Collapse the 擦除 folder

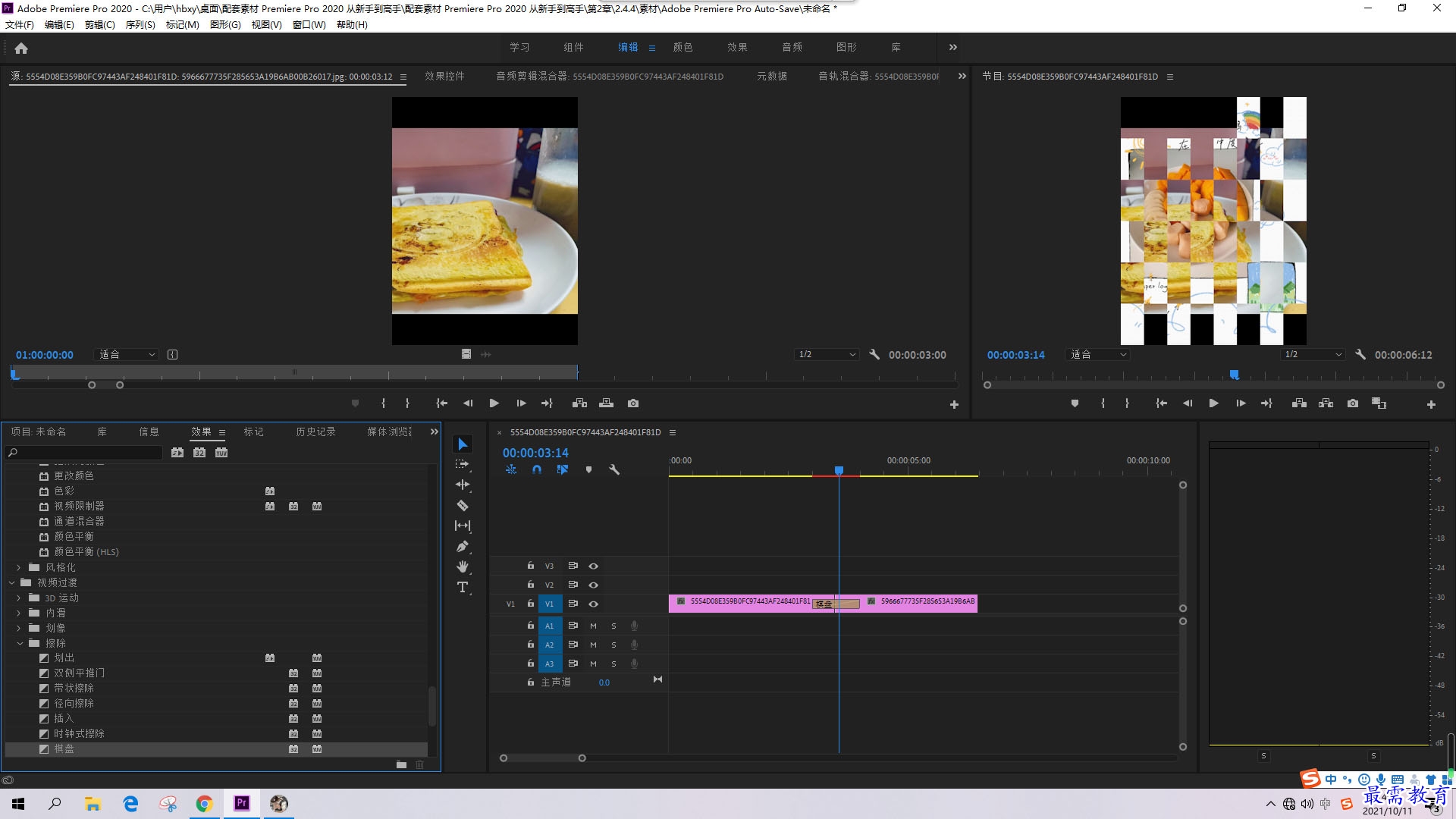pos(19,644)
